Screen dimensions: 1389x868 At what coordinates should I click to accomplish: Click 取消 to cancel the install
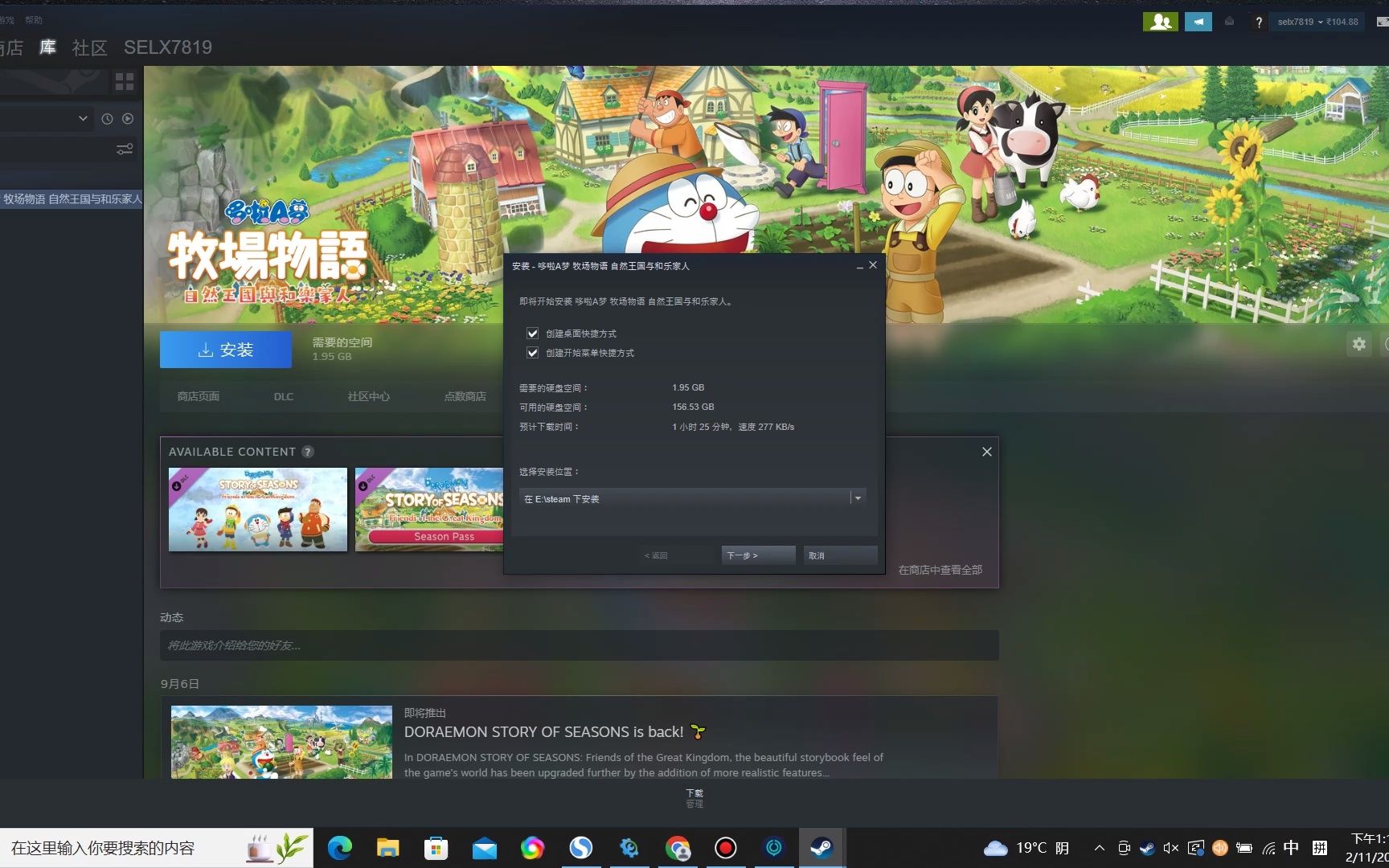coord(840,555)
